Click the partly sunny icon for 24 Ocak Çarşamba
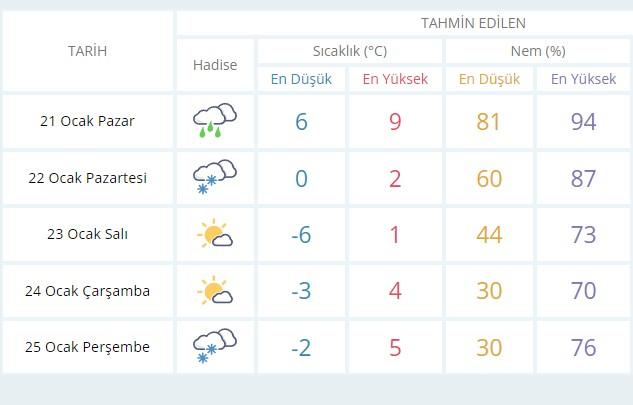This screenshot has width=633, height=405. pos(214,291)
